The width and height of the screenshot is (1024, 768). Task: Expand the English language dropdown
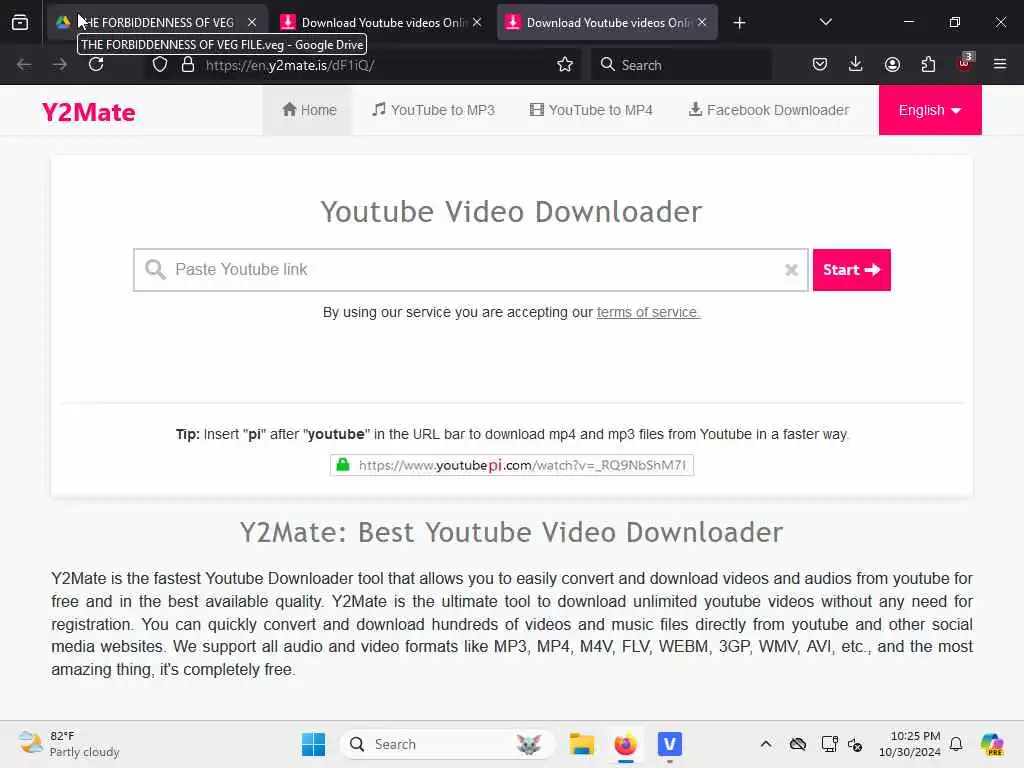930,110
